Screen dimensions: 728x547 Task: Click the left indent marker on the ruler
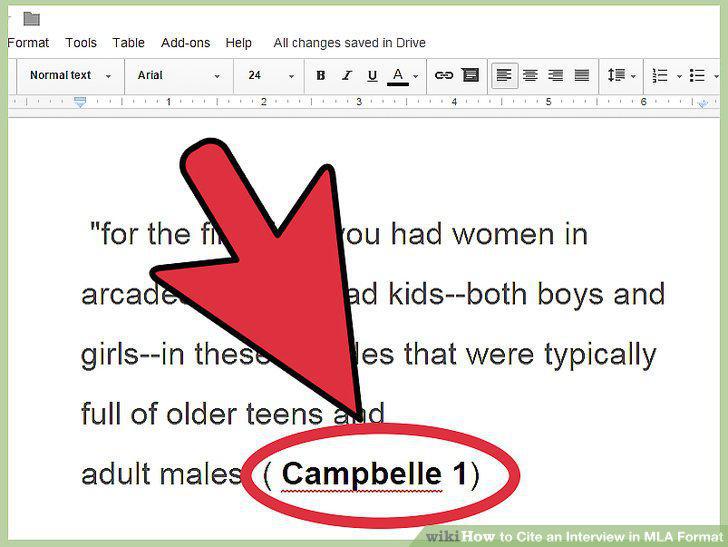click(80, 102)
